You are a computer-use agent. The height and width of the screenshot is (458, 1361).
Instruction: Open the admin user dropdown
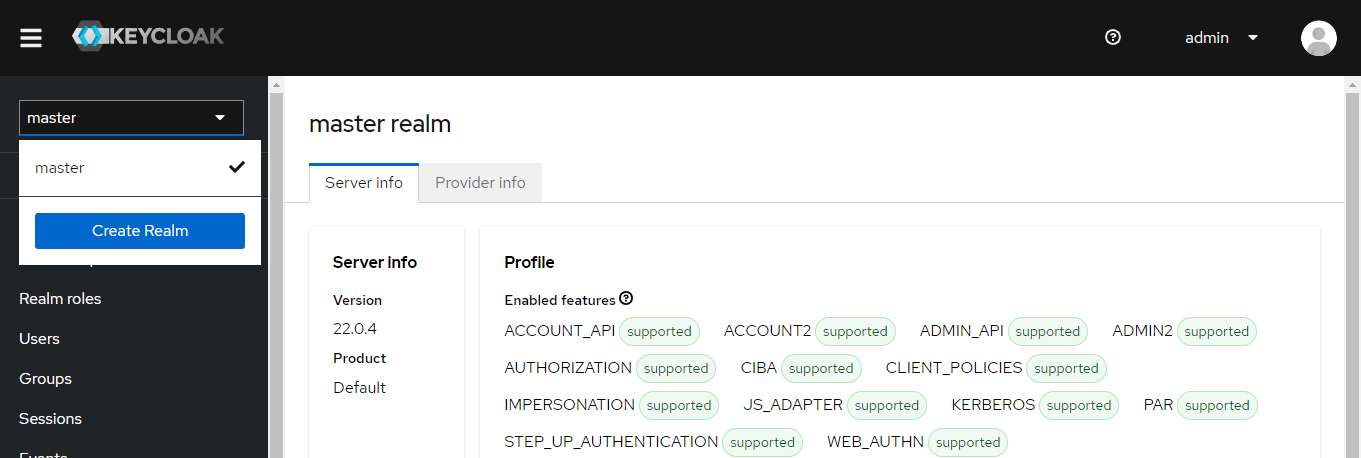[x=1221, y=38]
